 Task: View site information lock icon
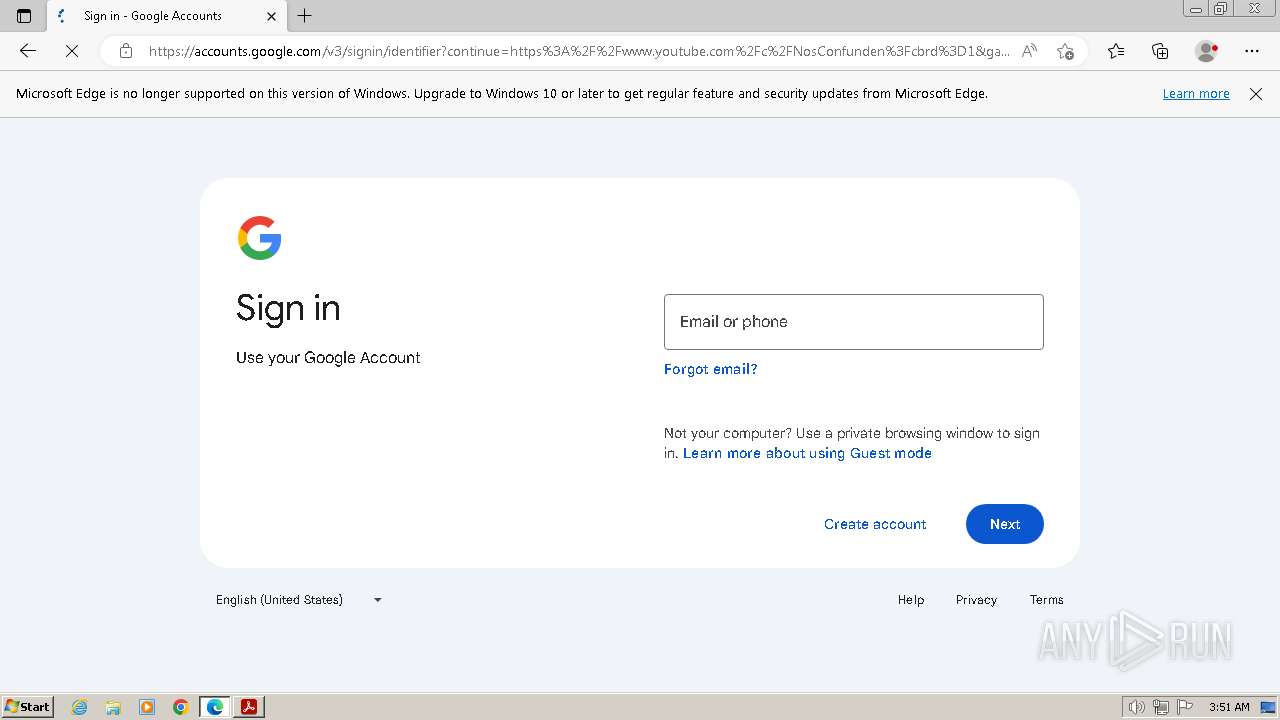pyautogui.click(x=125, y=51)
